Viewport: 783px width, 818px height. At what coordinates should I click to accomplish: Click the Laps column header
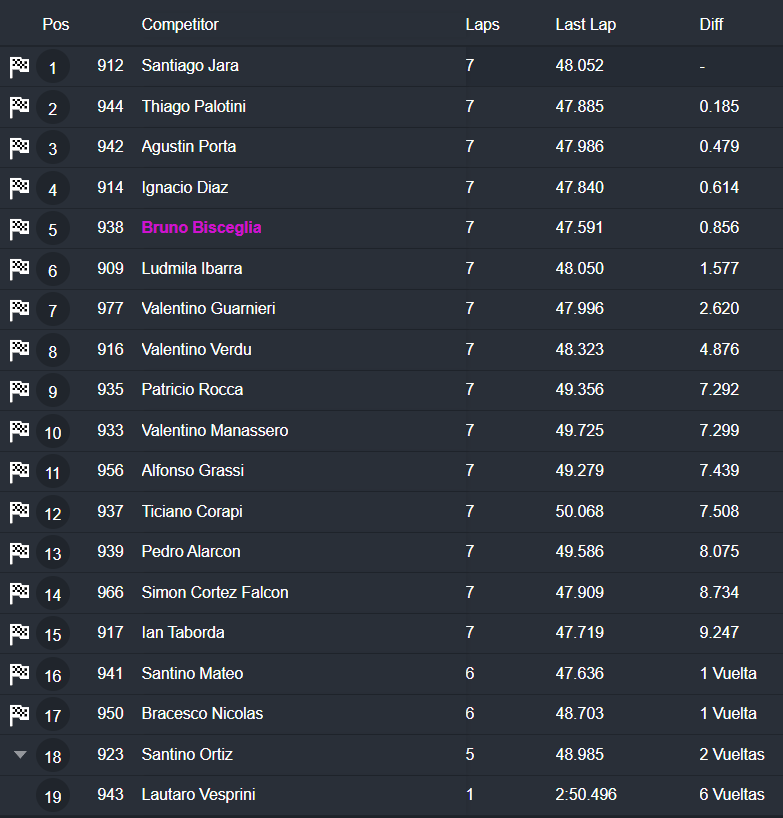482,24
